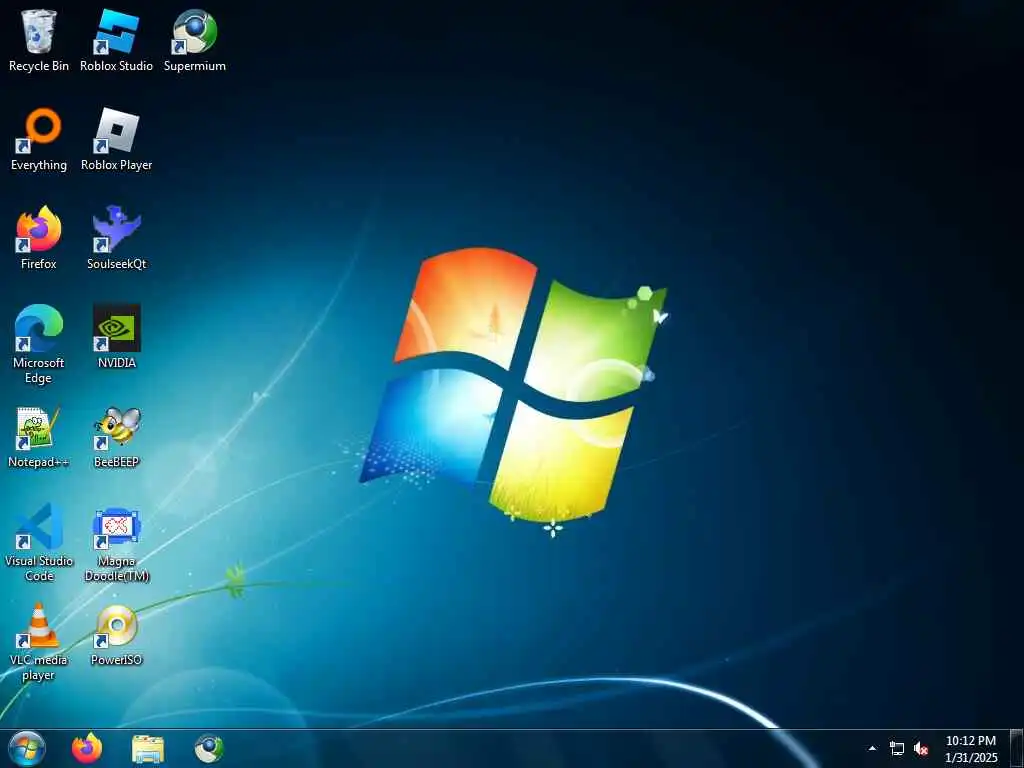Open the muted volume tray icon

(x=921, y=748)
